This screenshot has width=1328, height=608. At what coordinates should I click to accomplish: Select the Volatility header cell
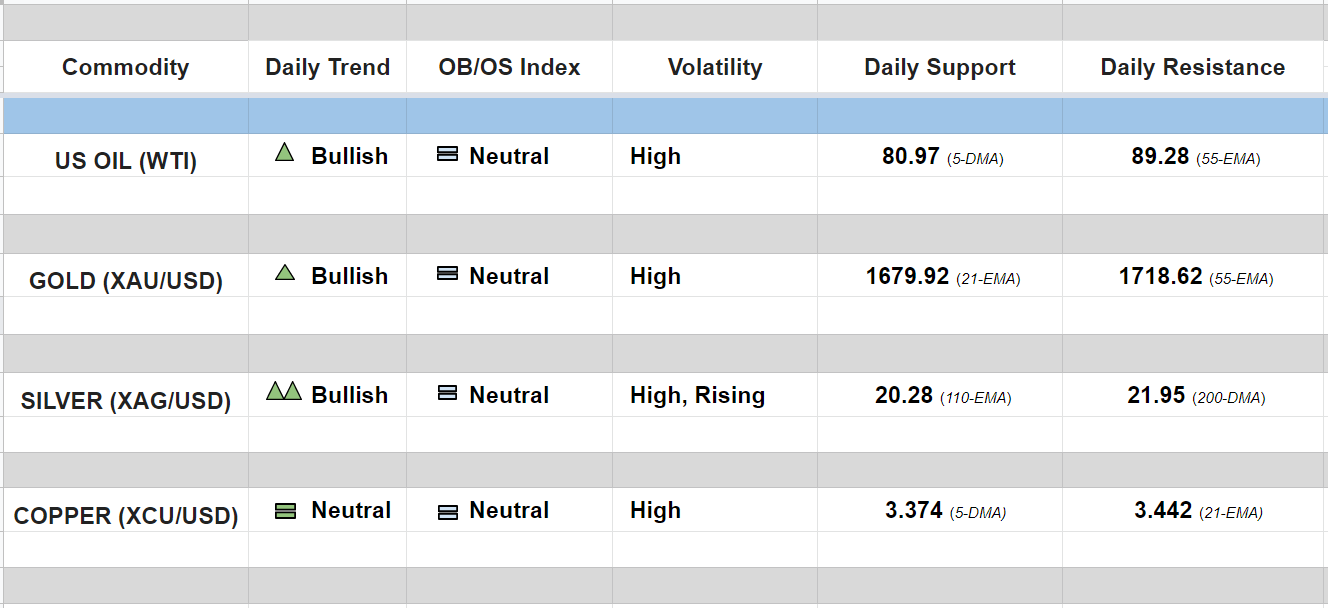pos(714,68)
